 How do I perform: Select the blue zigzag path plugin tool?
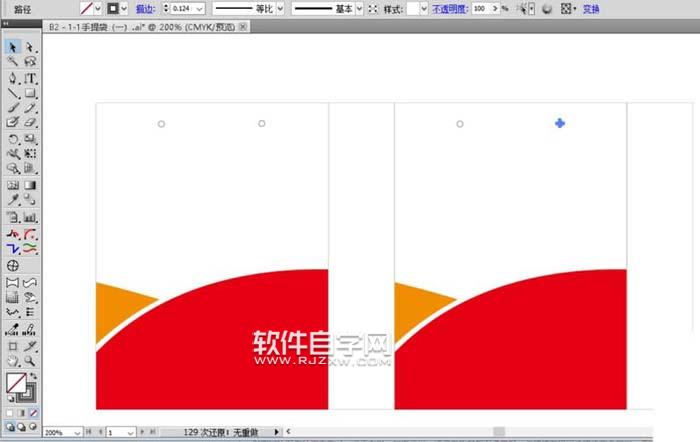pyautogui.click(x=12, y=249)
